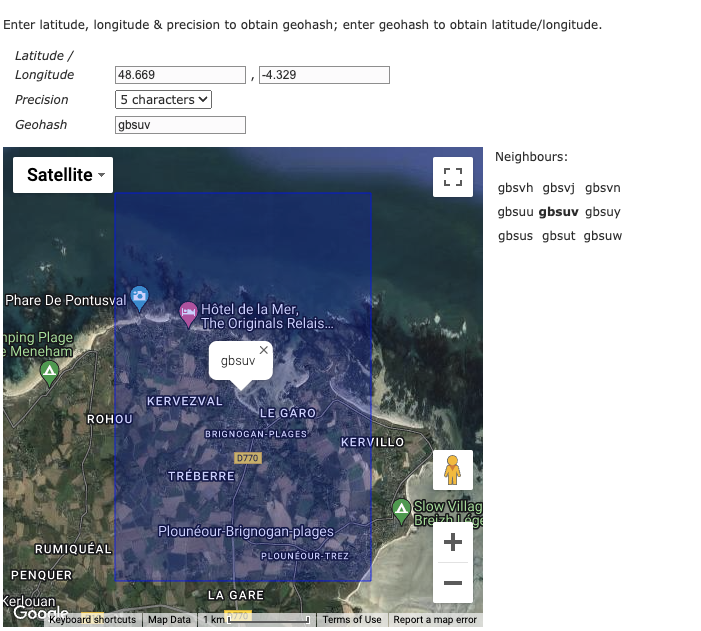Close the gbsuv info window

pyautogui.click(x=264, y=349)
